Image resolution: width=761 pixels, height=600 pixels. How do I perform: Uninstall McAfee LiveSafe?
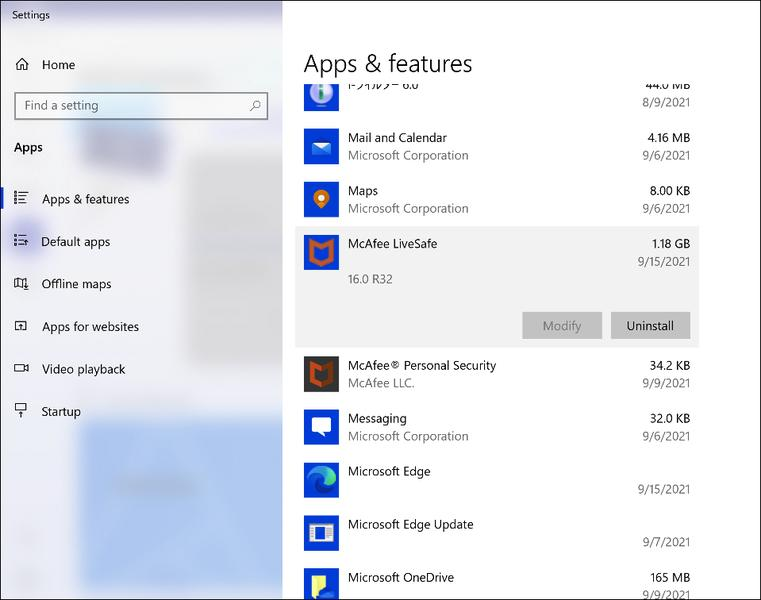pos(650,325)
